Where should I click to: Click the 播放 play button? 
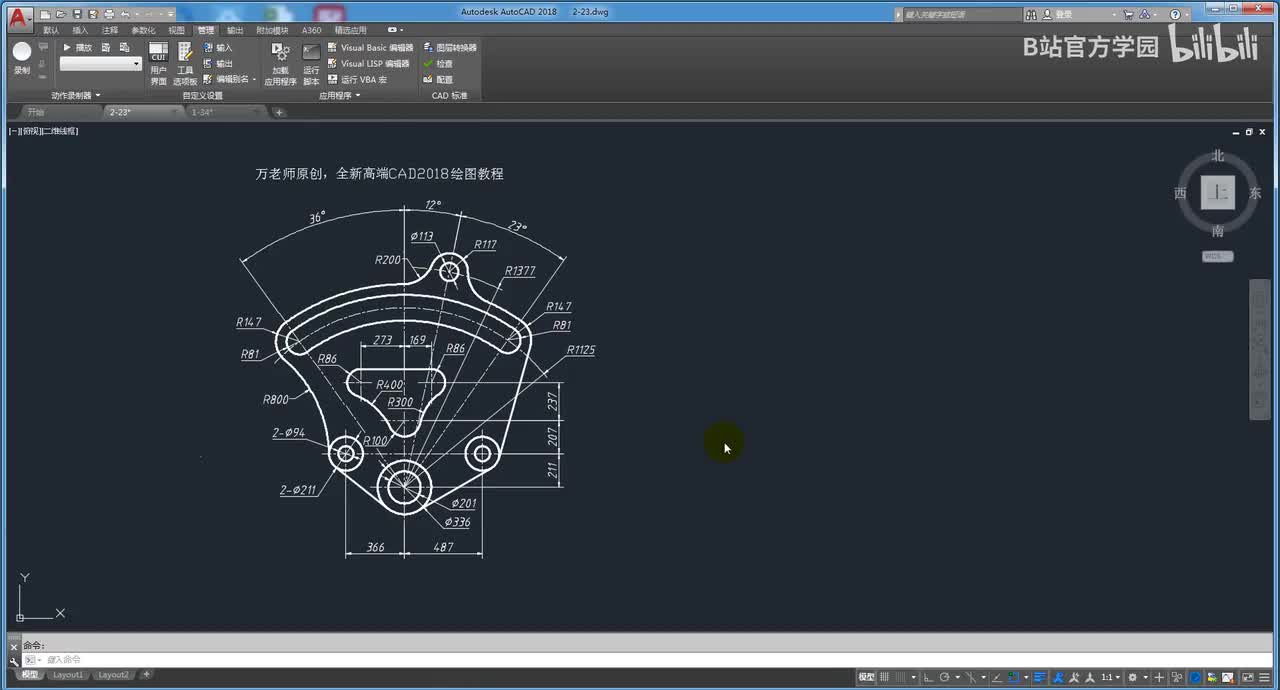tap(78, 47)
